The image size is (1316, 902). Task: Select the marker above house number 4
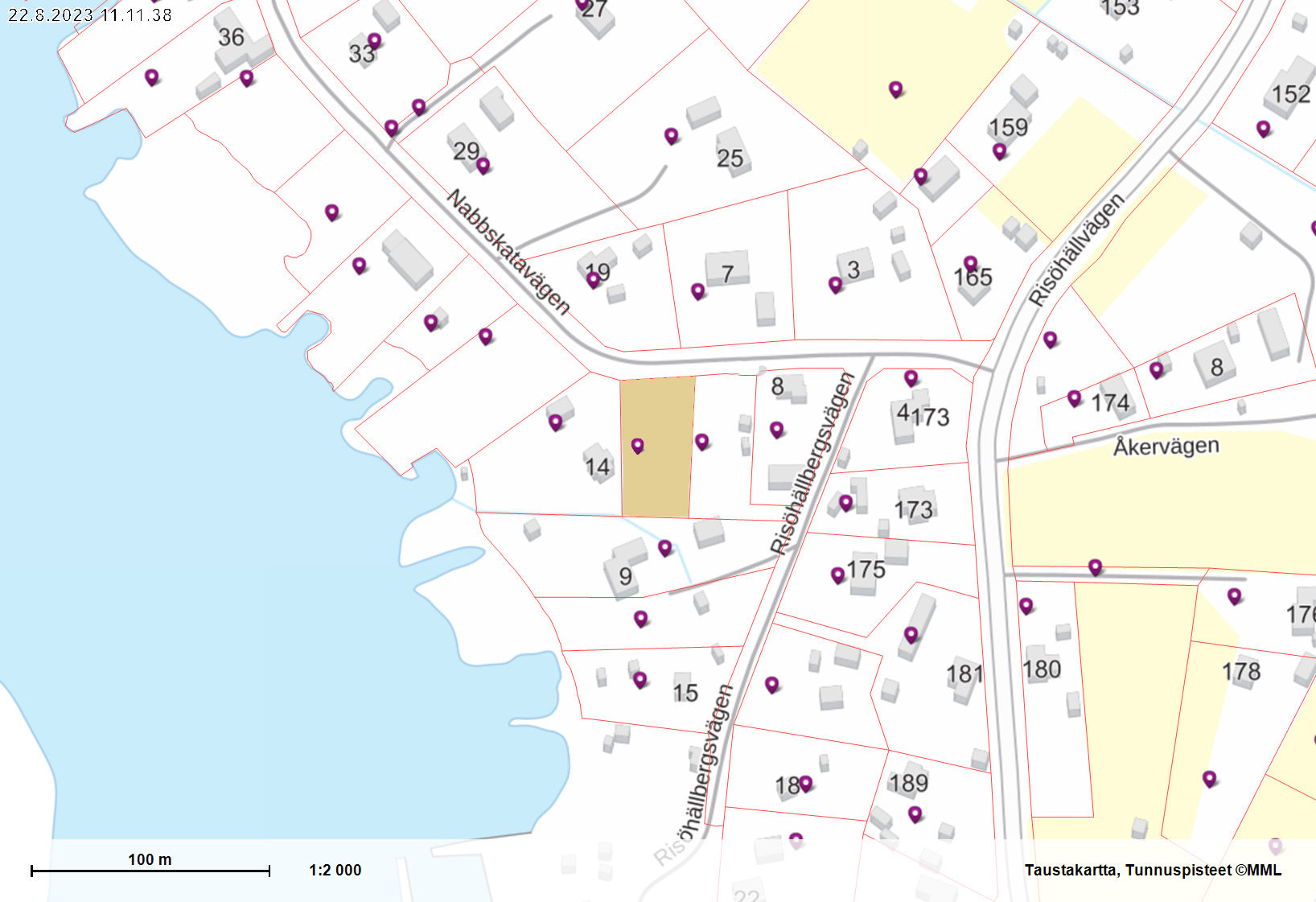[911, 377]
